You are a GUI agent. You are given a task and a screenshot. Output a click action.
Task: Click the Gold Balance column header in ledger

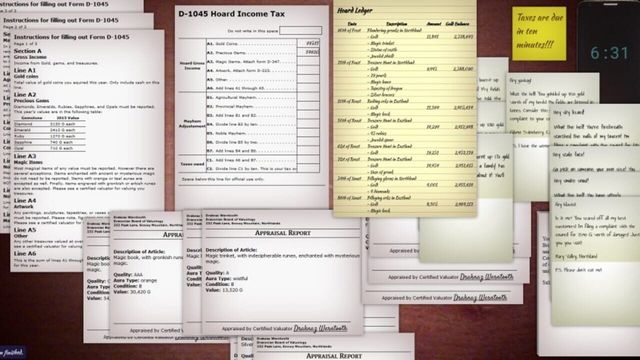(x=457, y=24)
